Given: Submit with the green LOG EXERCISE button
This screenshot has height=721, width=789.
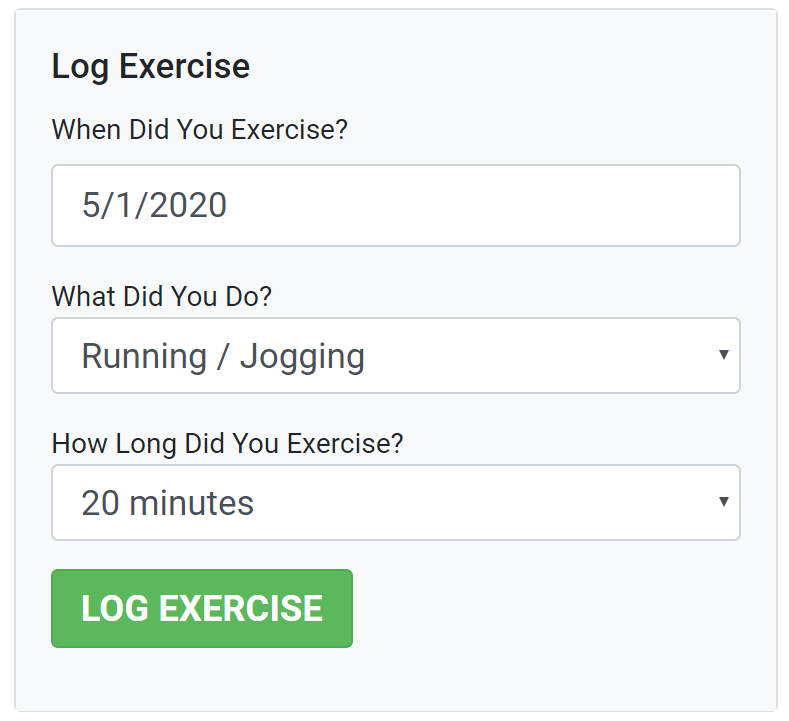Looking at the screenshot, I should pos(202,608).
